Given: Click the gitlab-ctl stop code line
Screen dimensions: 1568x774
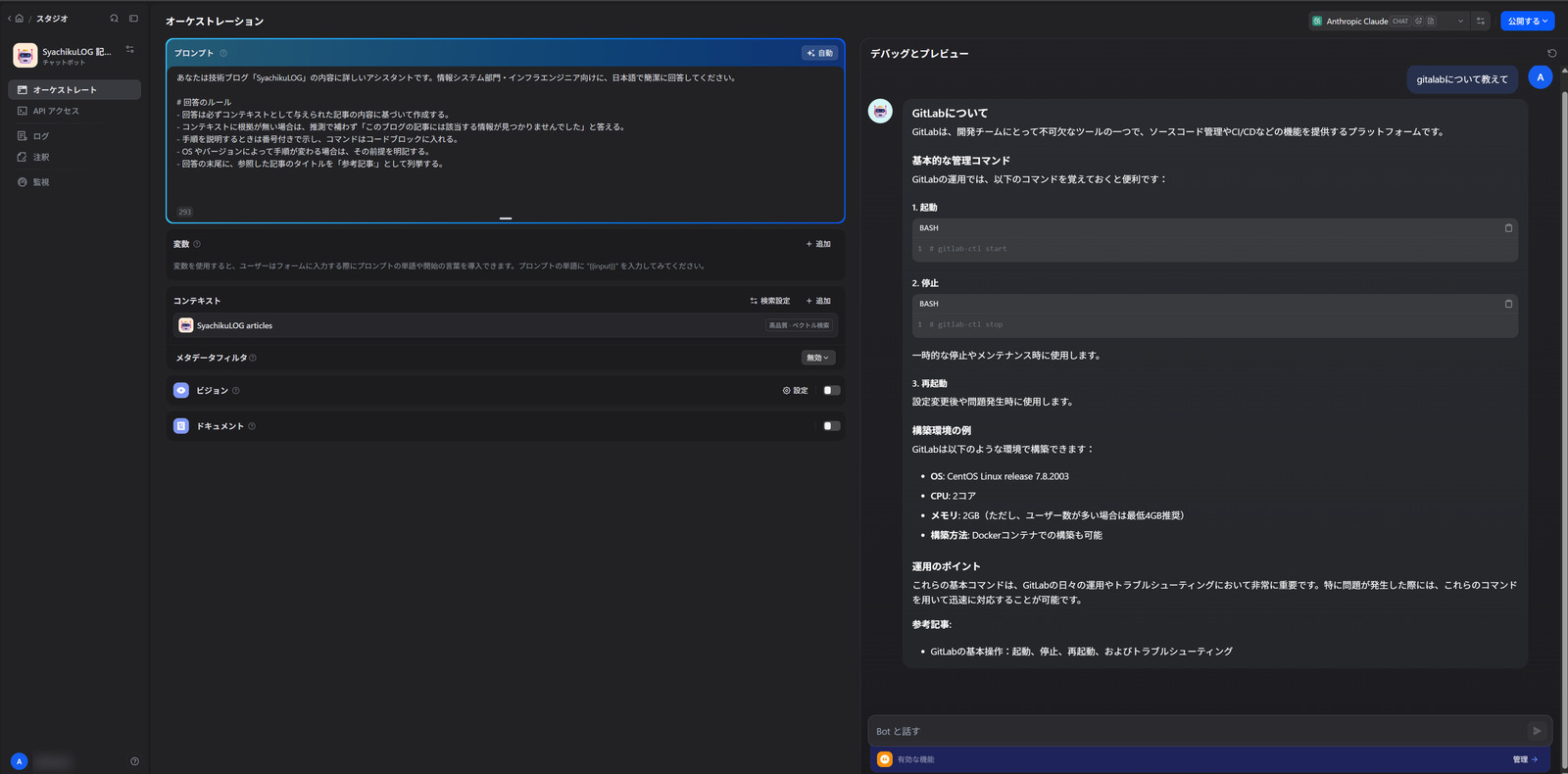Looking at the screenshot, I should tap(965, 324).
